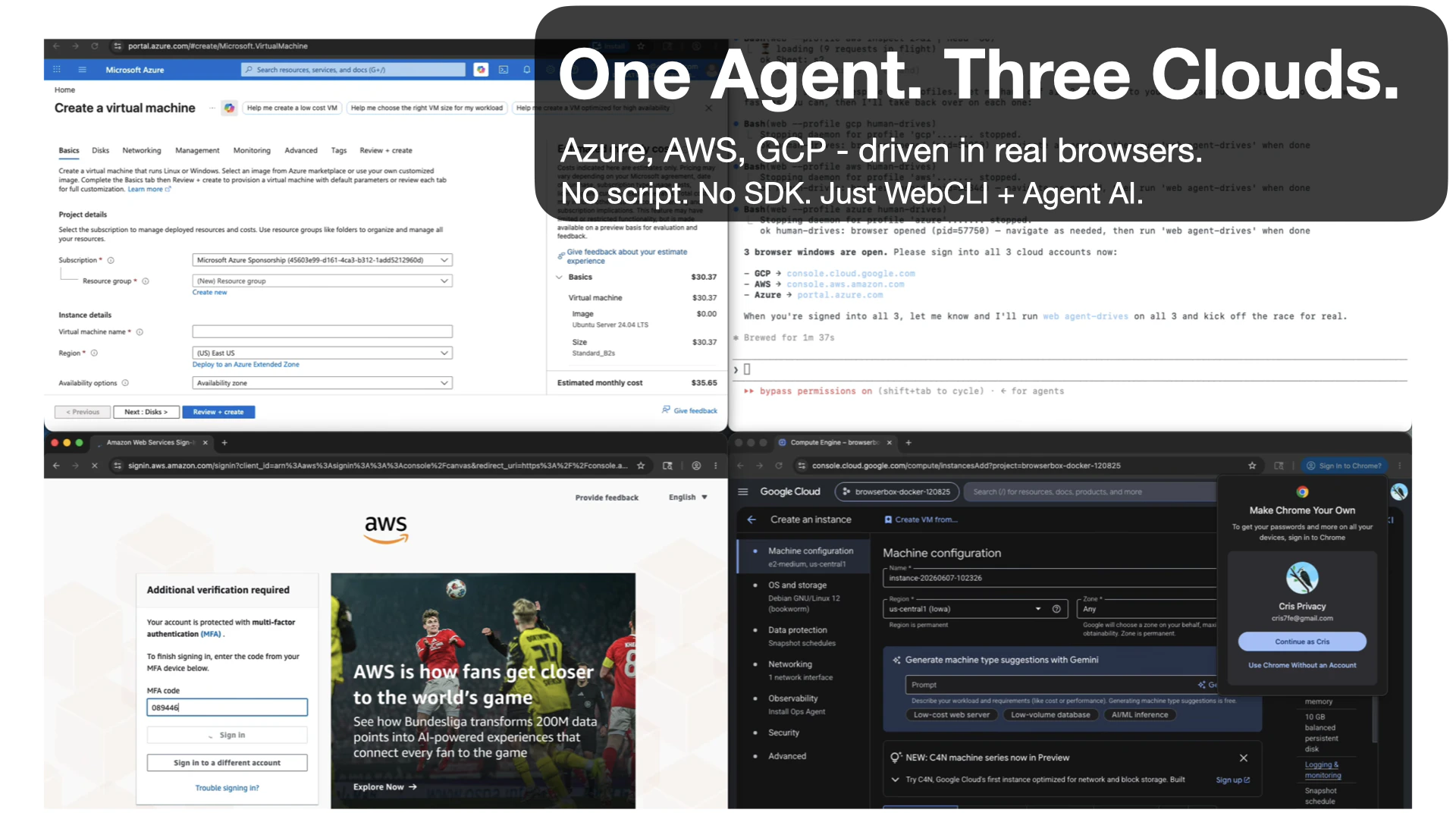Select Security in GCP sidebar
The height and width of the screenshot is (819, 1456).
click(784, 733)
